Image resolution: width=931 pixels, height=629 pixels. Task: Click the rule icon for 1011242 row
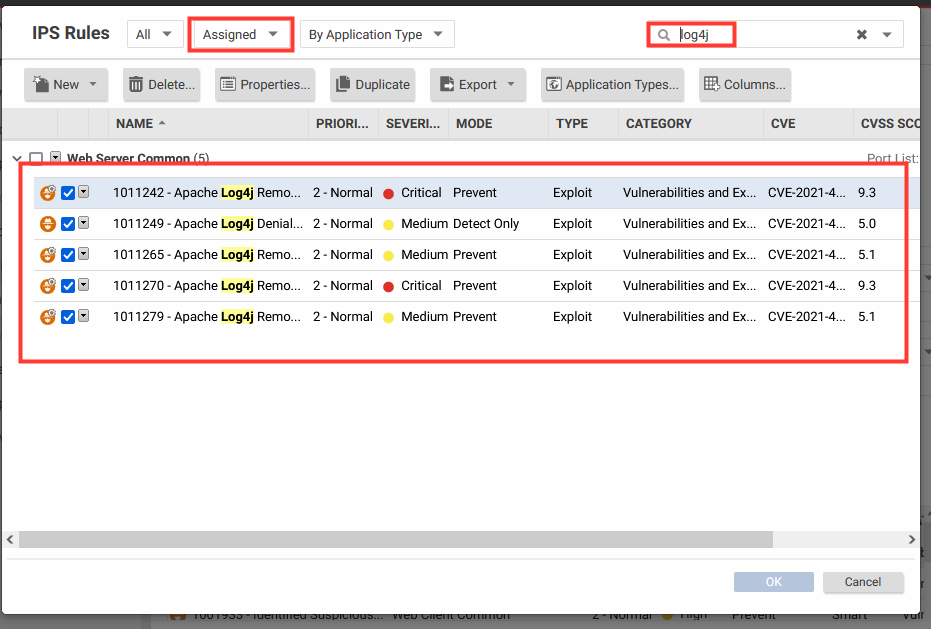click(48, 192)
